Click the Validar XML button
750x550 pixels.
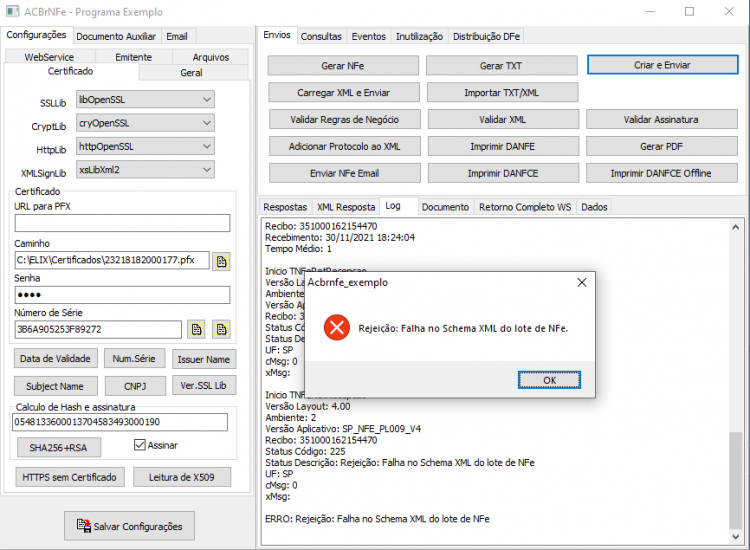tap(502, 120)
